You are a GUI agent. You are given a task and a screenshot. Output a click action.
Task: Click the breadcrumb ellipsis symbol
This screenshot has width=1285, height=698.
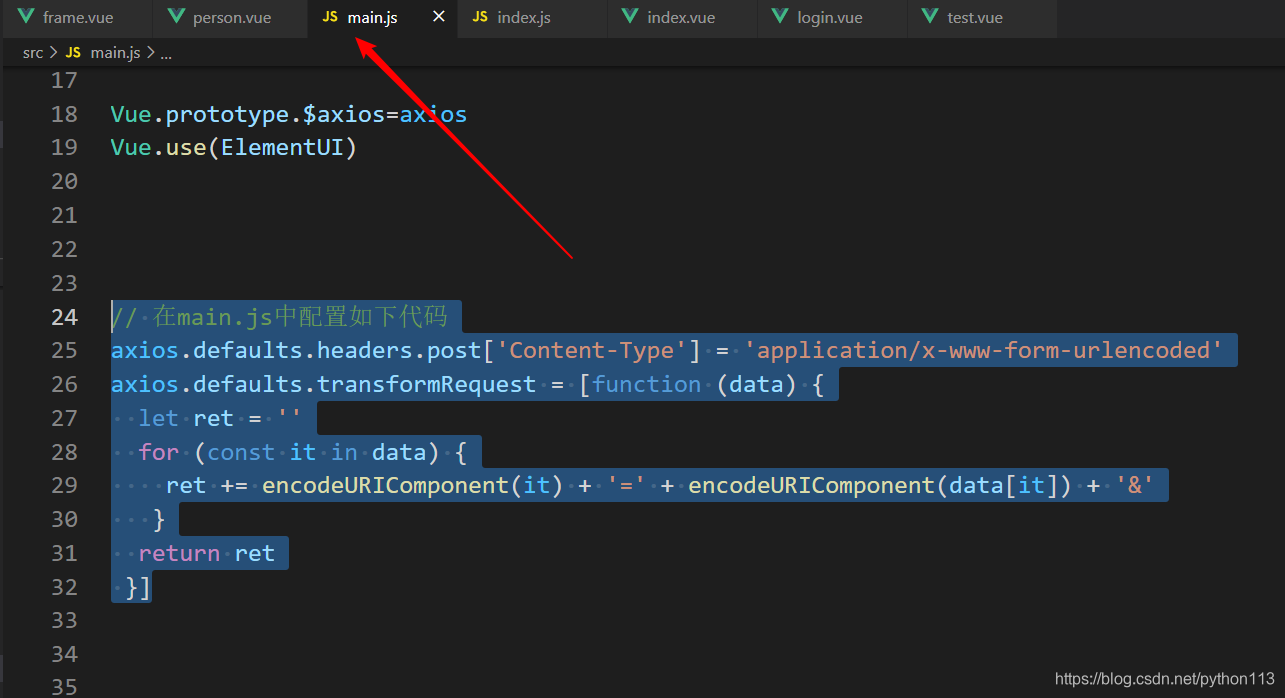point(166,53)
